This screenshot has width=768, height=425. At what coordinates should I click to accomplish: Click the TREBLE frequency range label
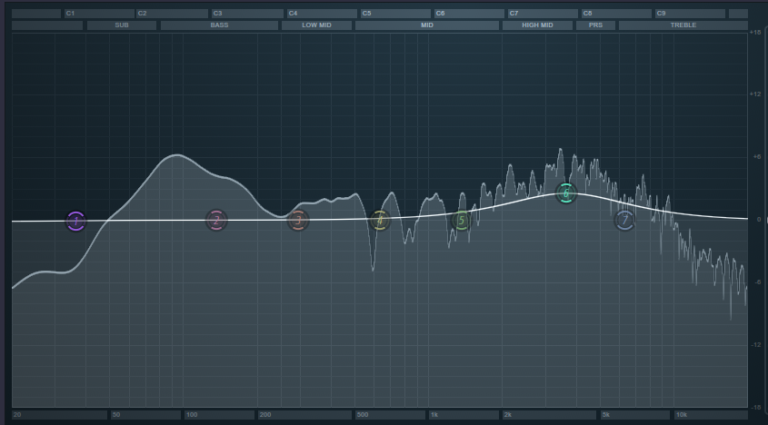pyautogui.click(x=683, y=25)
